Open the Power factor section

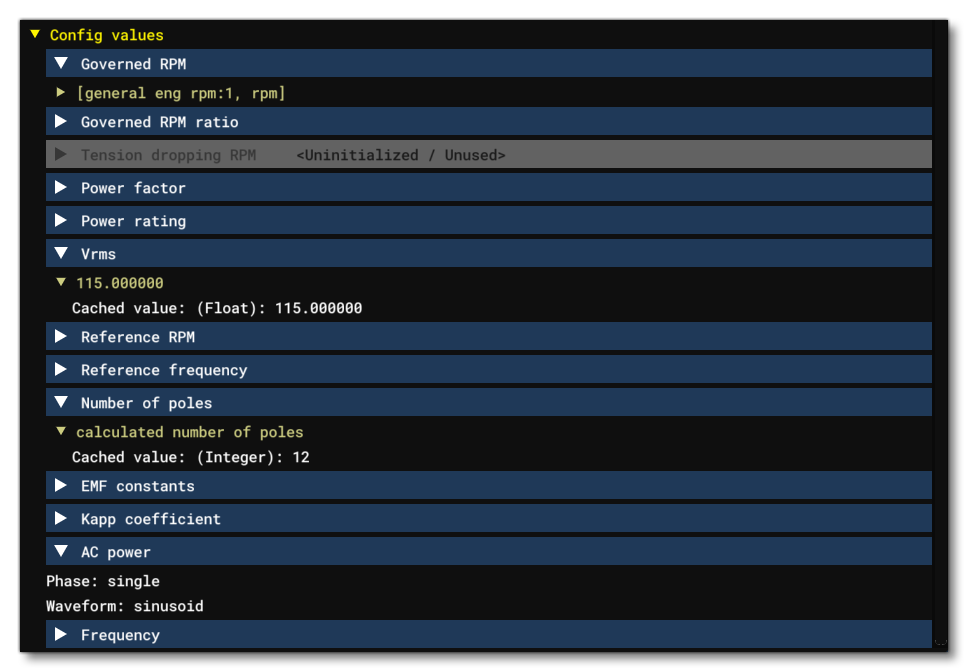pyautogui.click(x=60, y=187)
